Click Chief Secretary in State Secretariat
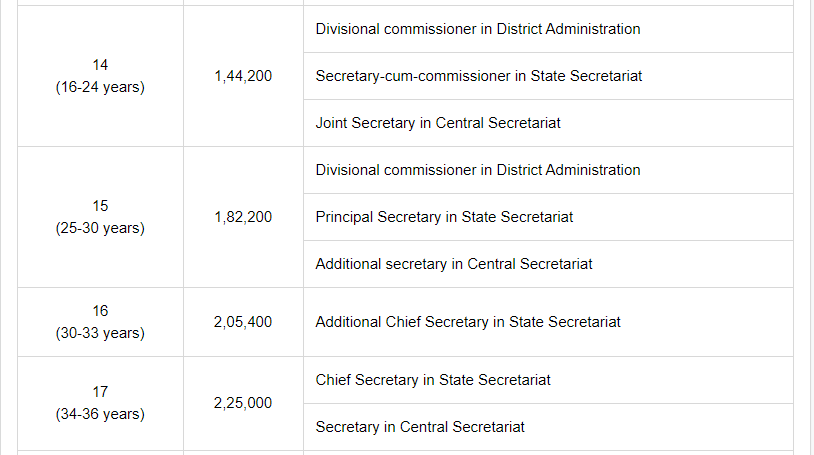This screenshot has width=814, height=455. 433,380
